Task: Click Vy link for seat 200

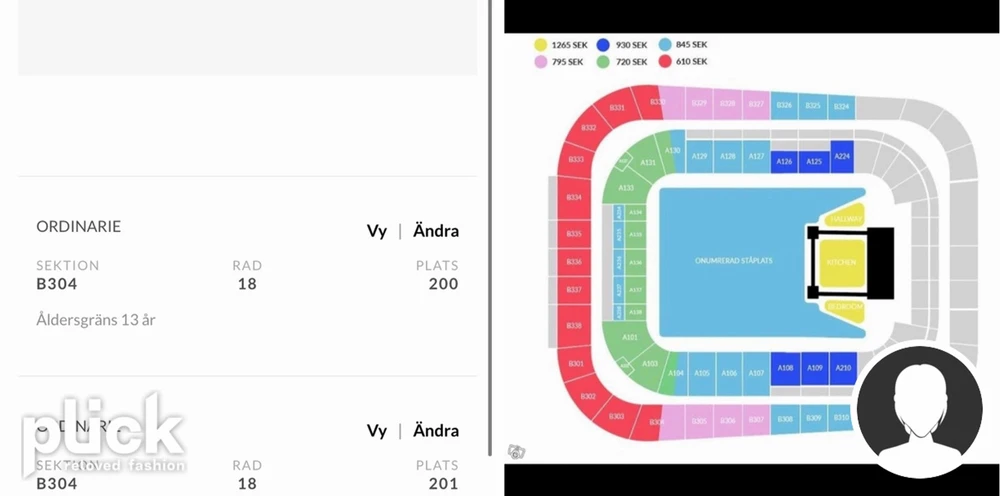Action: tap(376, 231)
